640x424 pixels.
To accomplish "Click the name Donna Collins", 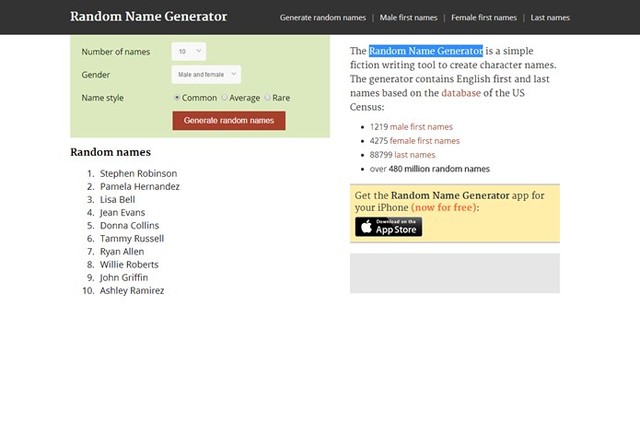I will pyautogui.click(x=129, y=225).
